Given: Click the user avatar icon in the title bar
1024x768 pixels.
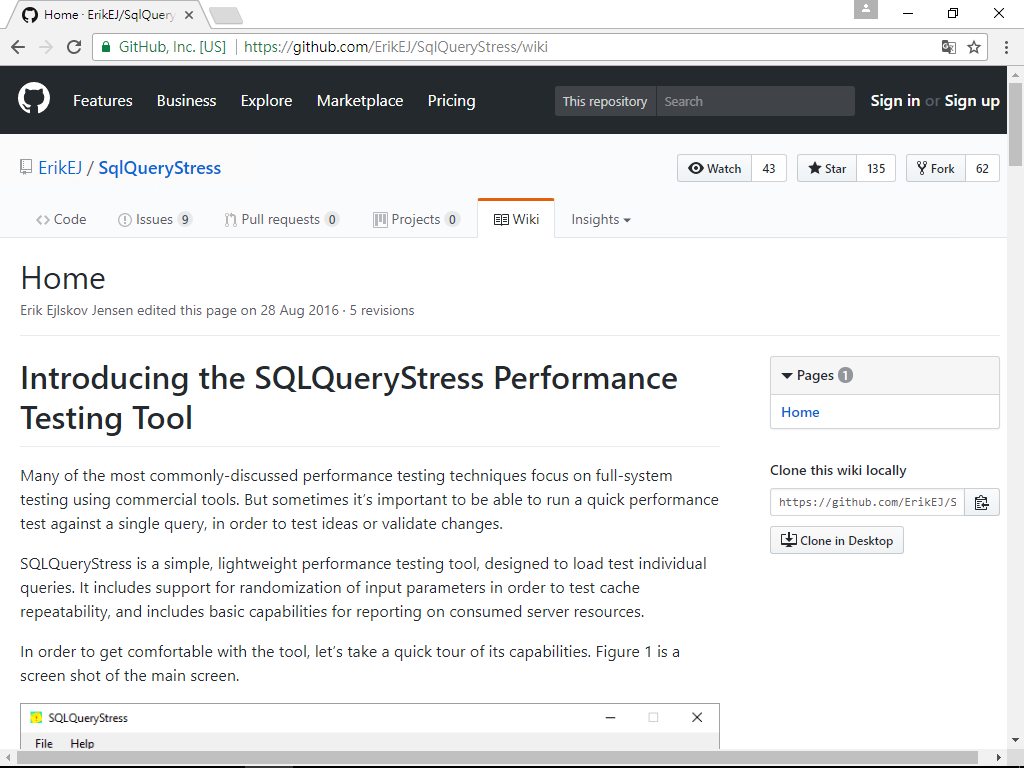Looking at the screenshot, I should pyautogui.click(x=866, y=12).
